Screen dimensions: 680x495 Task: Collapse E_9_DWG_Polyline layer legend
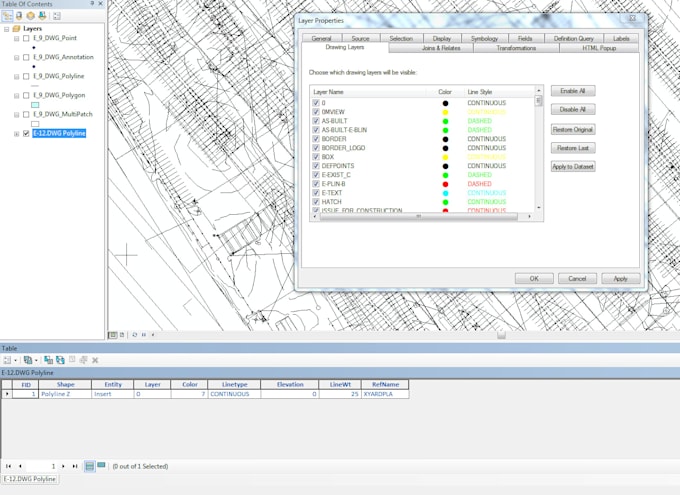[16, 77]
